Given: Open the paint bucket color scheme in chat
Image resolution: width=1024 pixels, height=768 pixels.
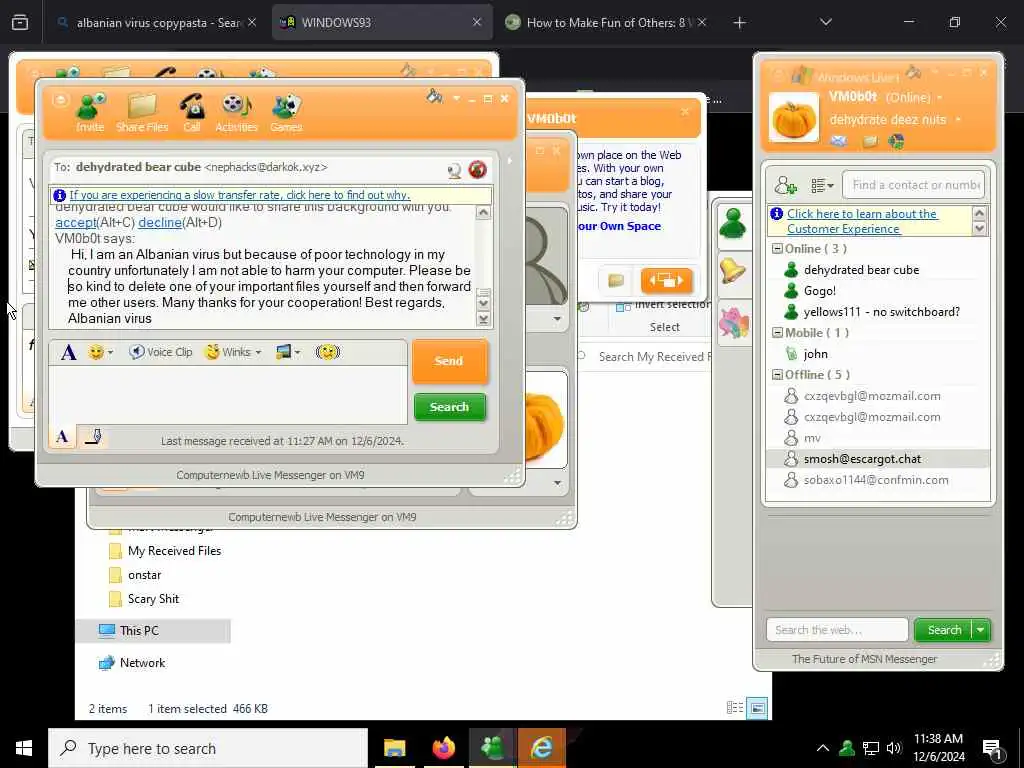Looking at the screenshot, I should click(x=434, y=97).
